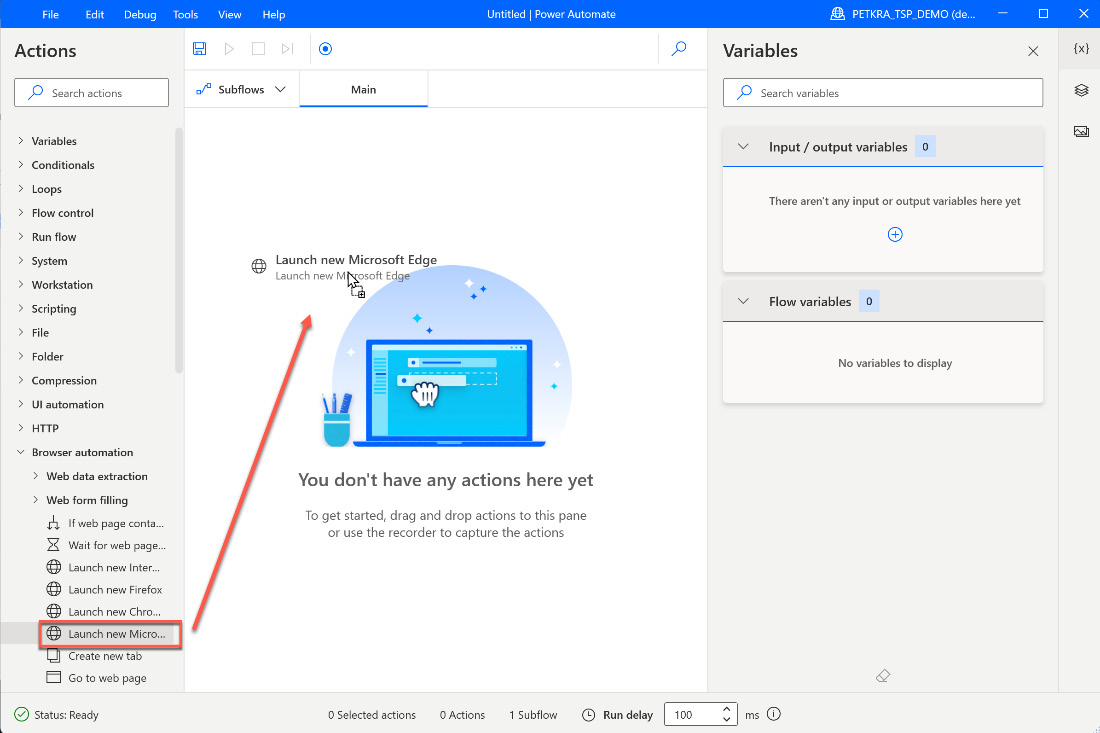1100x733 pixels.
Task: Open the UI elements layers icon
Action: [1081, 90]
